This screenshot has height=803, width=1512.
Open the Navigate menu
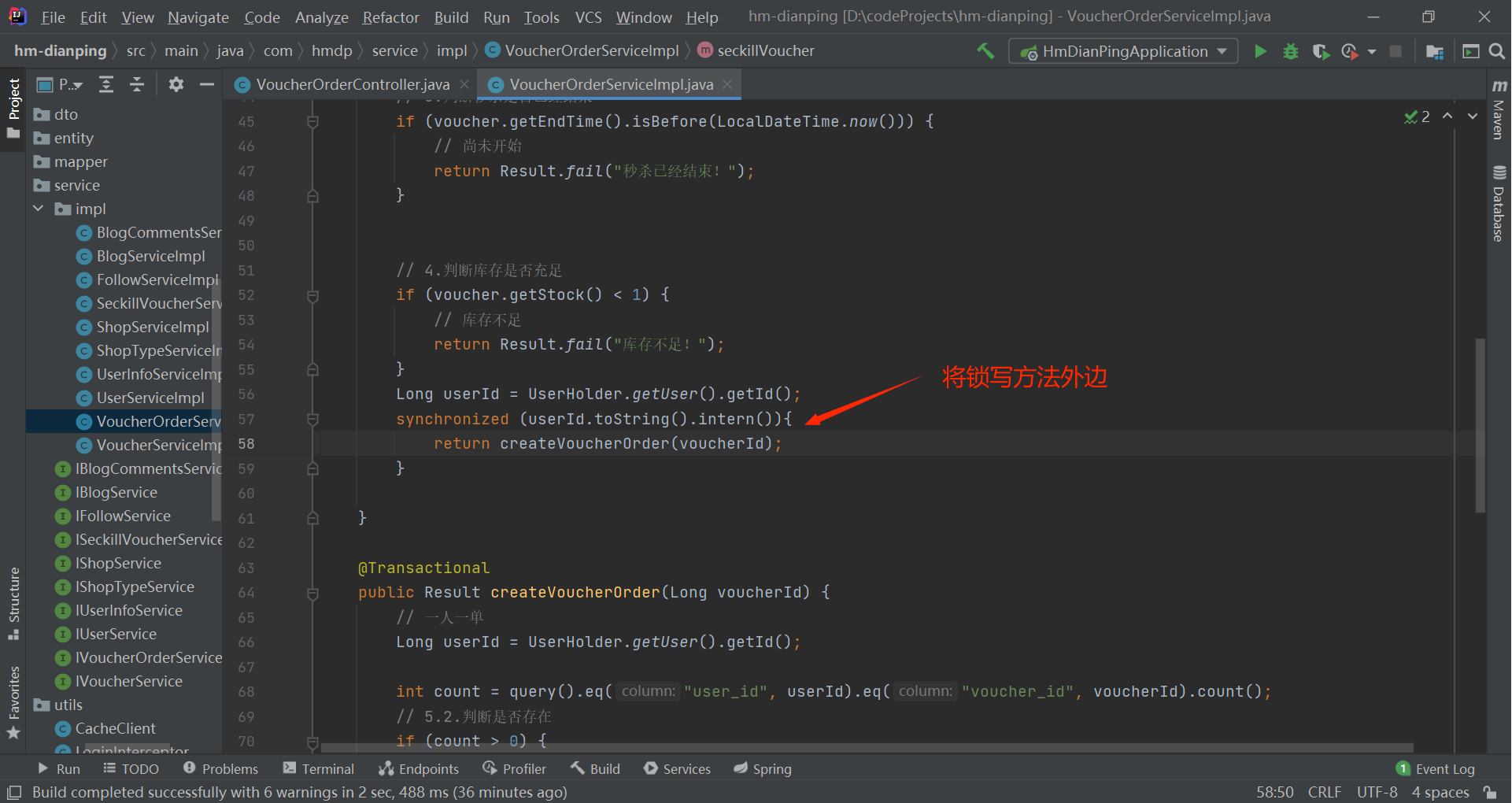(198, 17)
